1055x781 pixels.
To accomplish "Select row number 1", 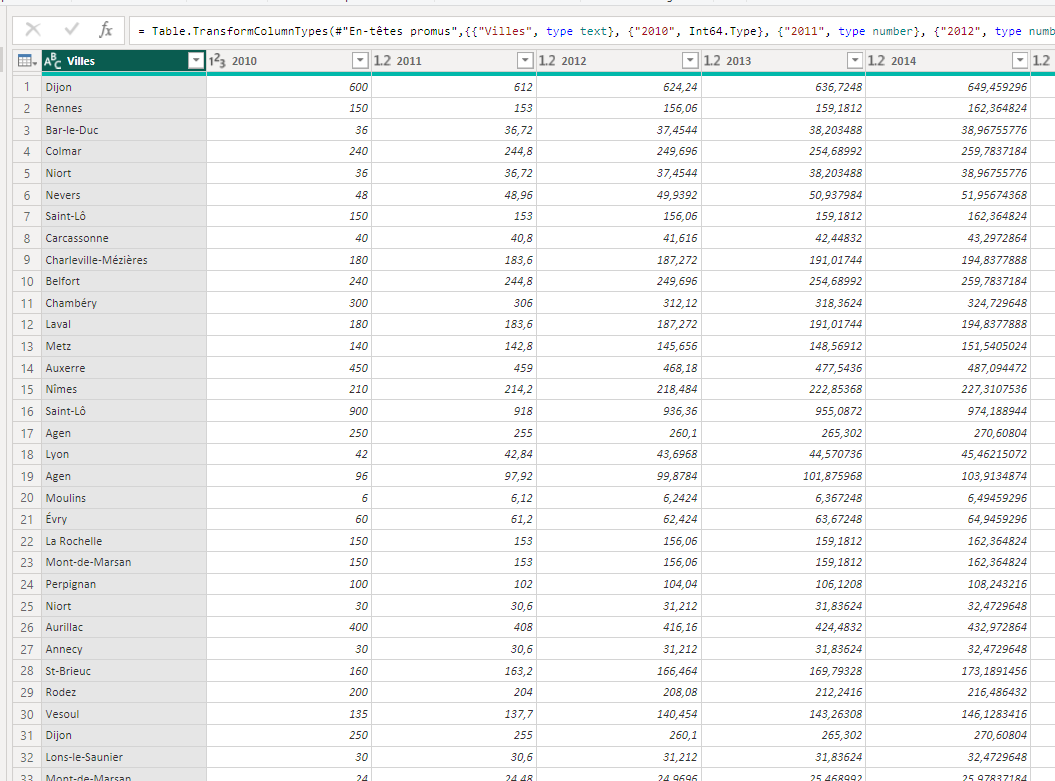I will 27,87.
